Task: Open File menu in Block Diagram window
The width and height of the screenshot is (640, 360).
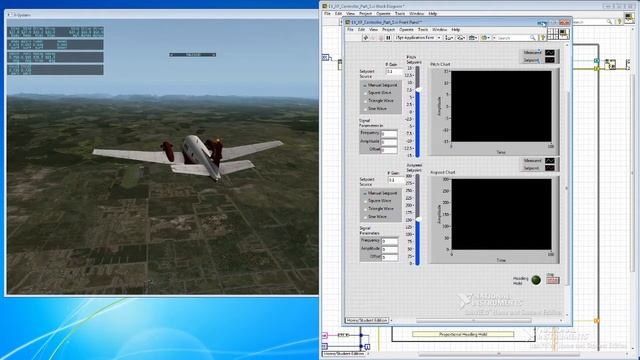Action: [327, 13]
